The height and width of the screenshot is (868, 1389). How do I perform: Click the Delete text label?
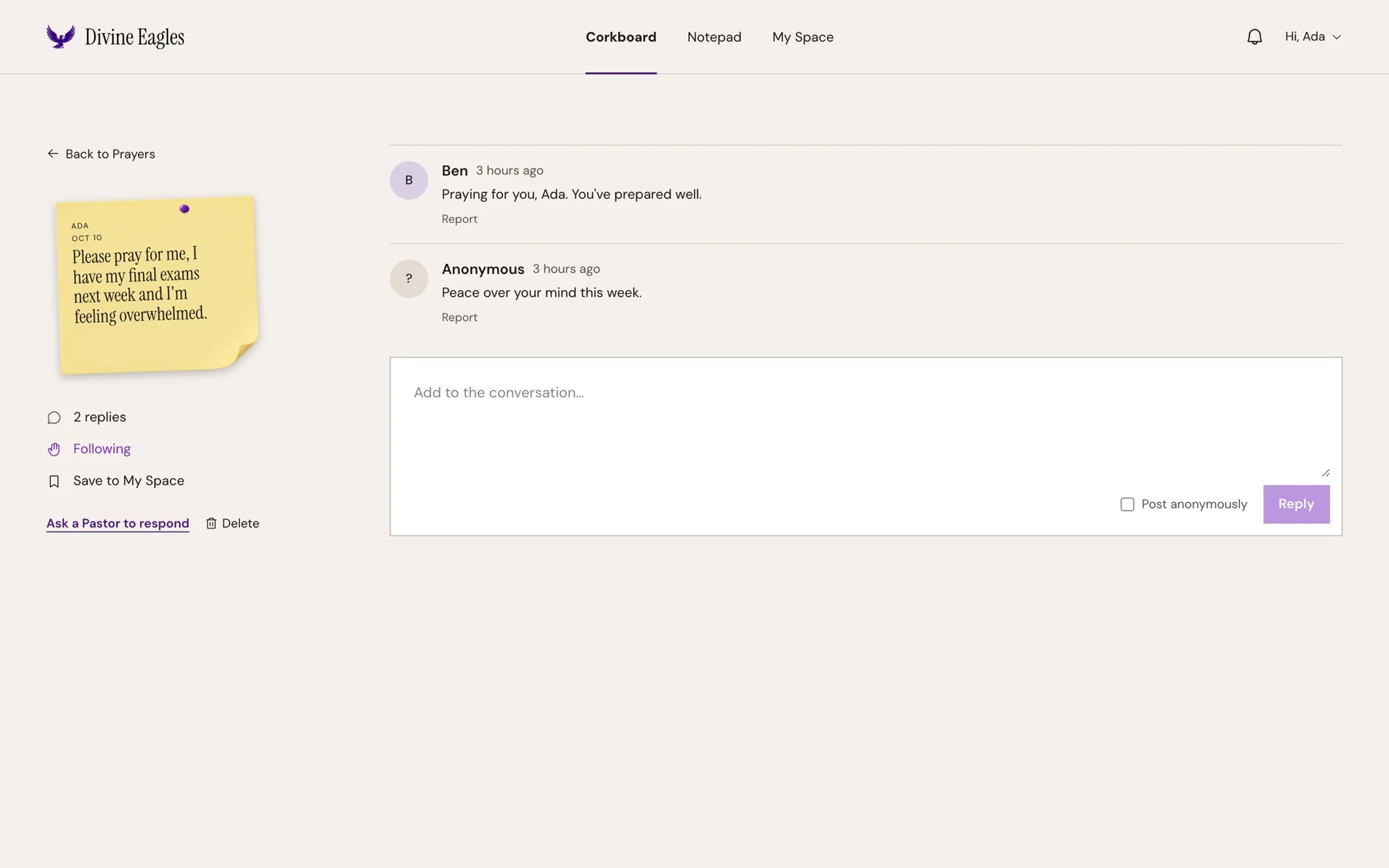point(240,523)
